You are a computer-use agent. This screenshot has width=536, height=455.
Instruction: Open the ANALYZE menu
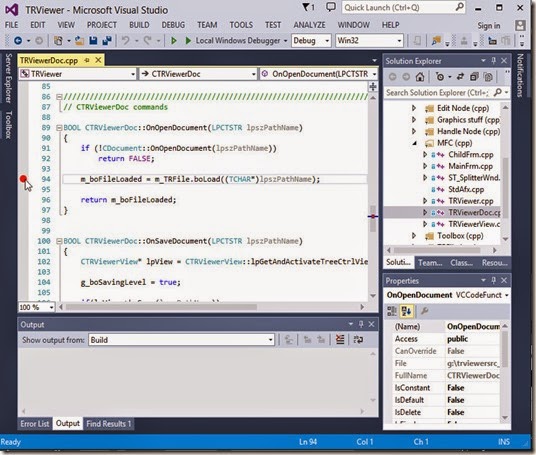309,25
